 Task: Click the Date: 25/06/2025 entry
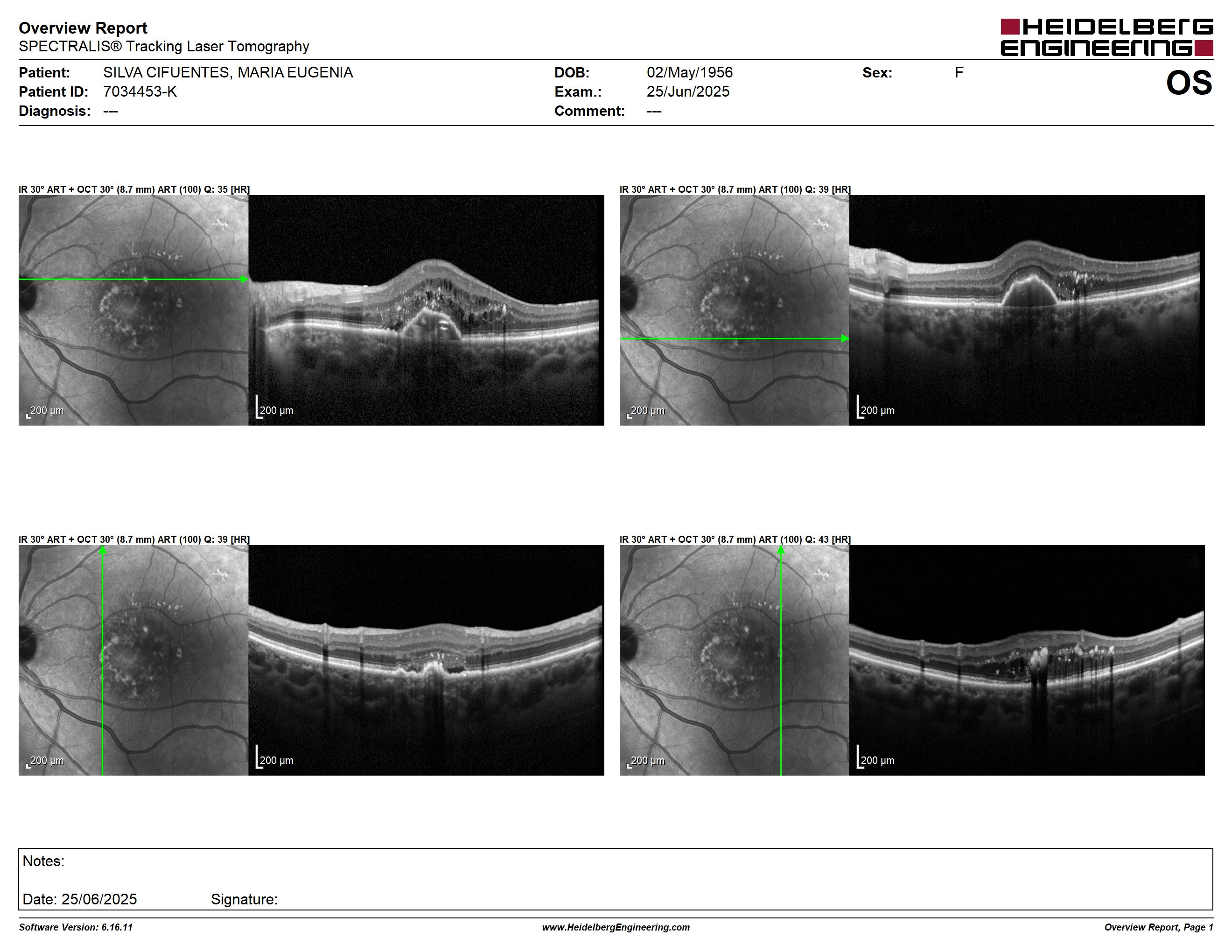click(79, 899)
